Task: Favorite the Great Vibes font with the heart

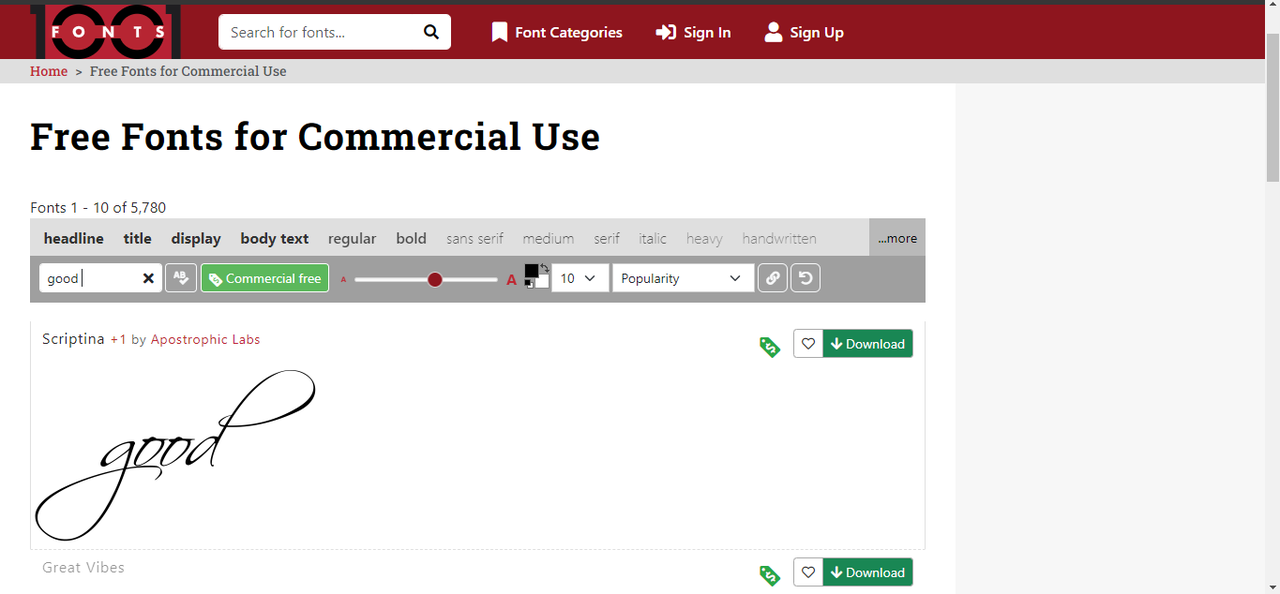Action: [x=808, y=572]
